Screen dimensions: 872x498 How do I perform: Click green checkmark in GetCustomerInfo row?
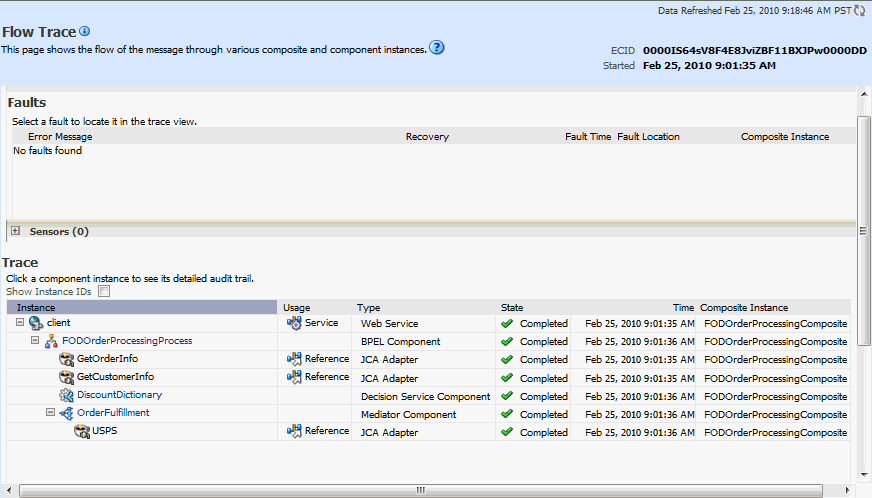[507, 378]
